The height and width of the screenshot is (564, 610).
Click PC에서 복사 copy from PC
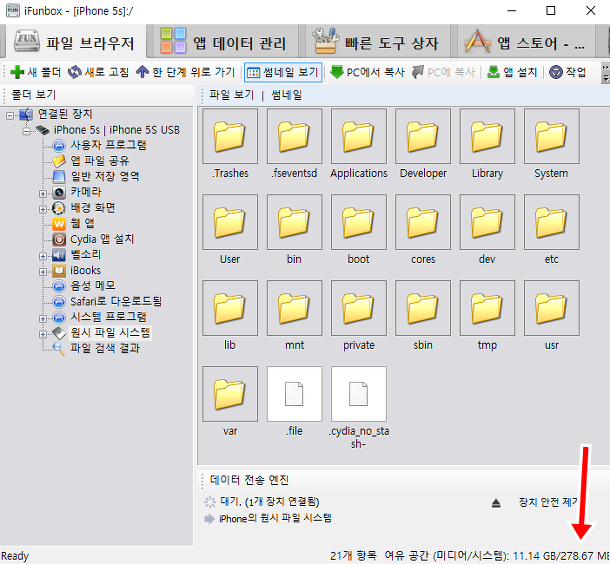point(367,72)
